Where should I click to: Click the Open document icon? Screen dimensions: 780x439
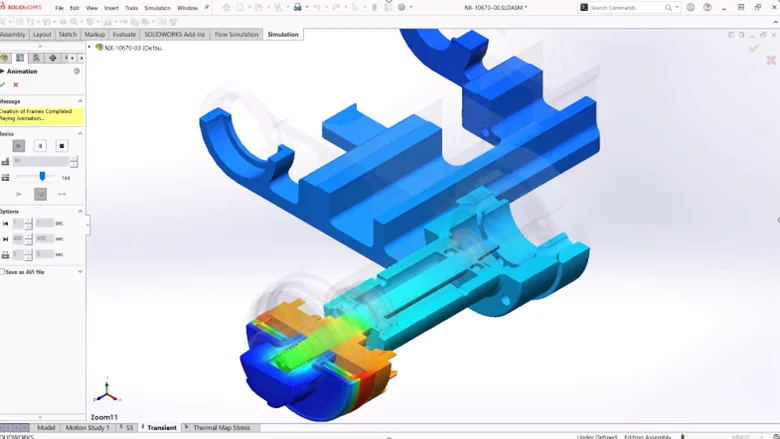click(x=259, y=7)
